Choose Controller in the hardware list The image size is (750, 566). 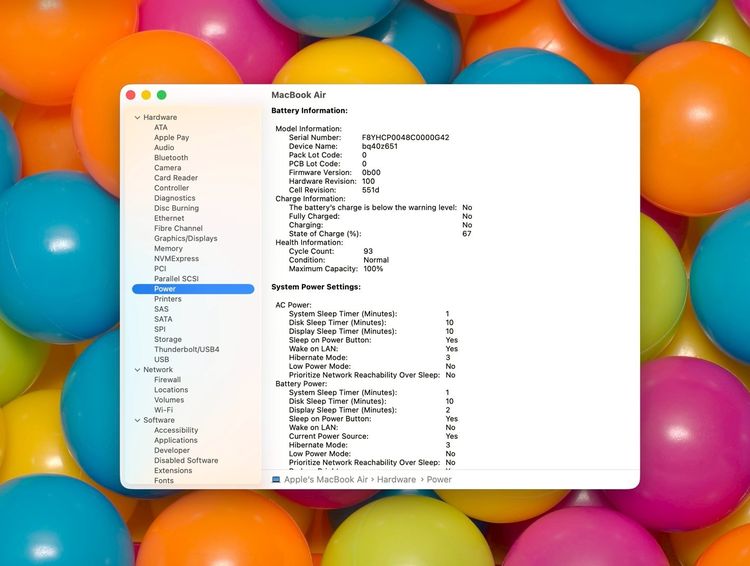tap(171, 188)
